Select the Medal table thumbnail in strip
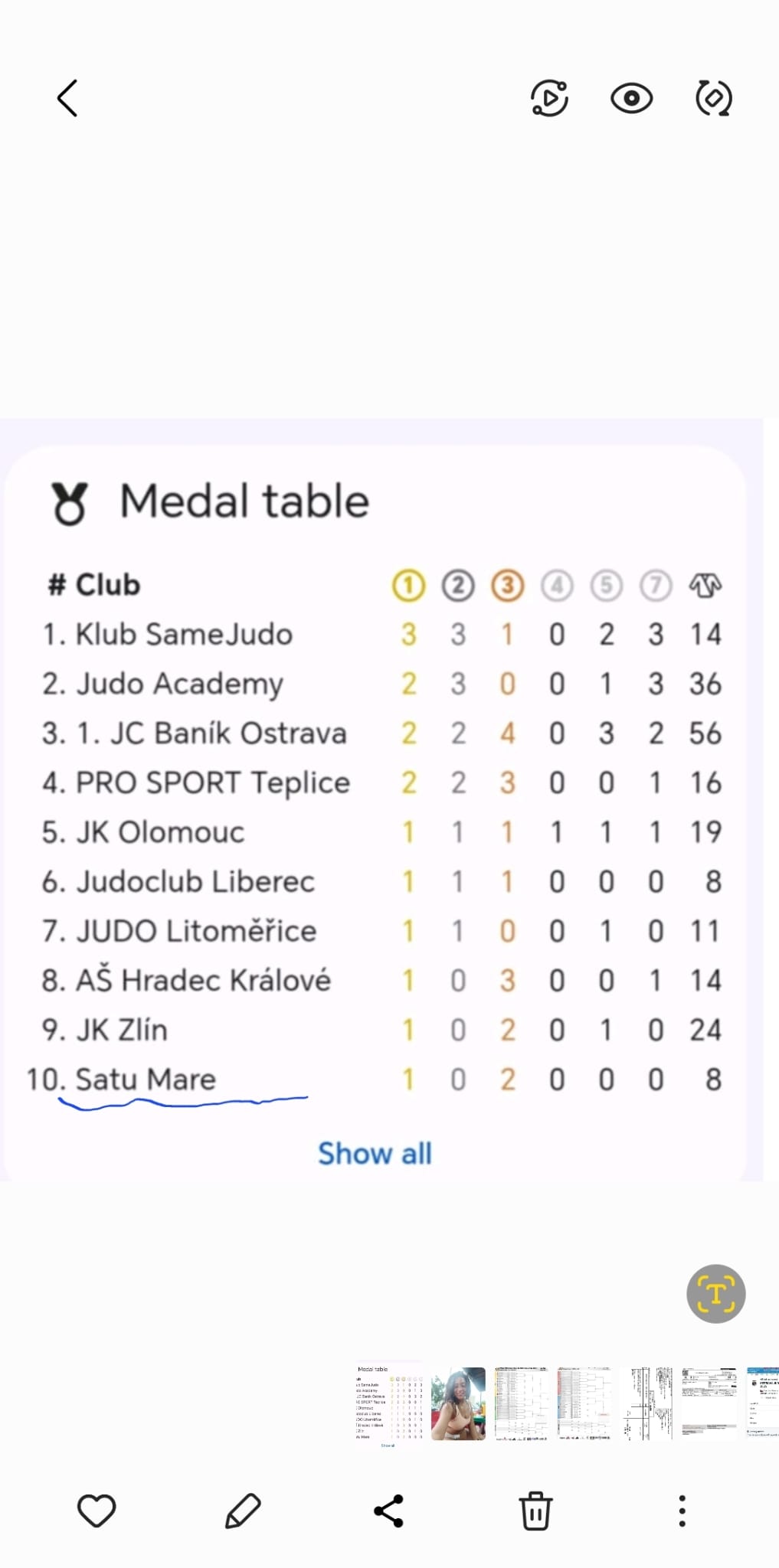 (x=388, y=1403)
